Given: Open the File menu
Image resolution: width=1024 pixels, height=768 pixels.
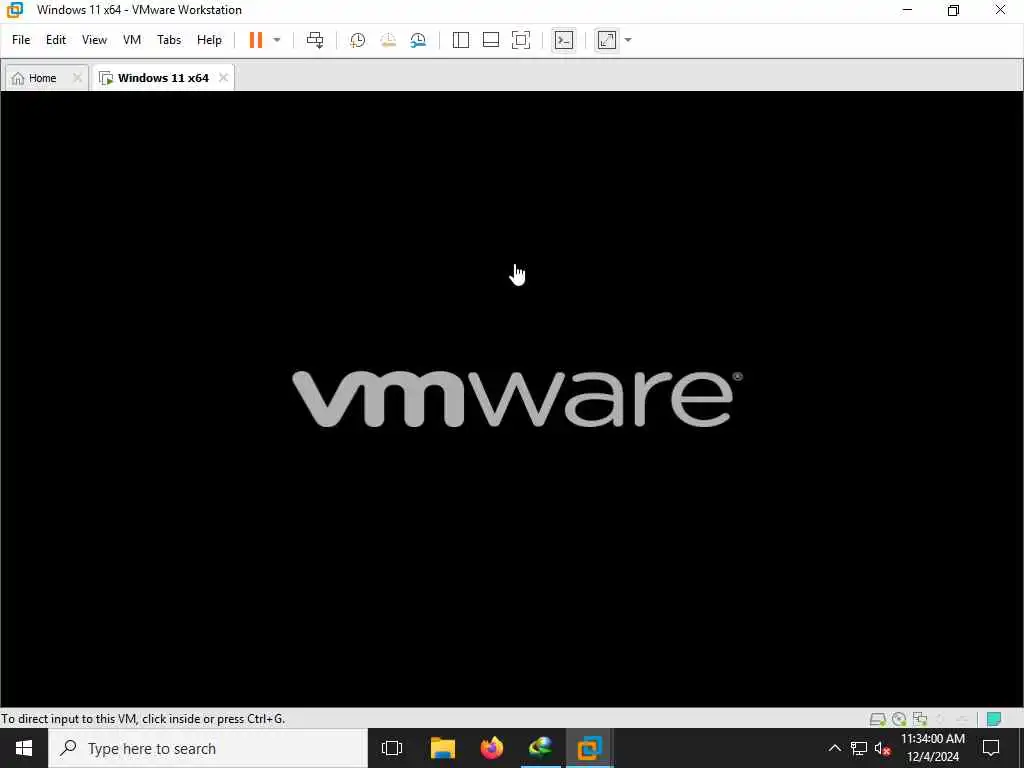Looking at the screenshot, I should tap(21, 40).
